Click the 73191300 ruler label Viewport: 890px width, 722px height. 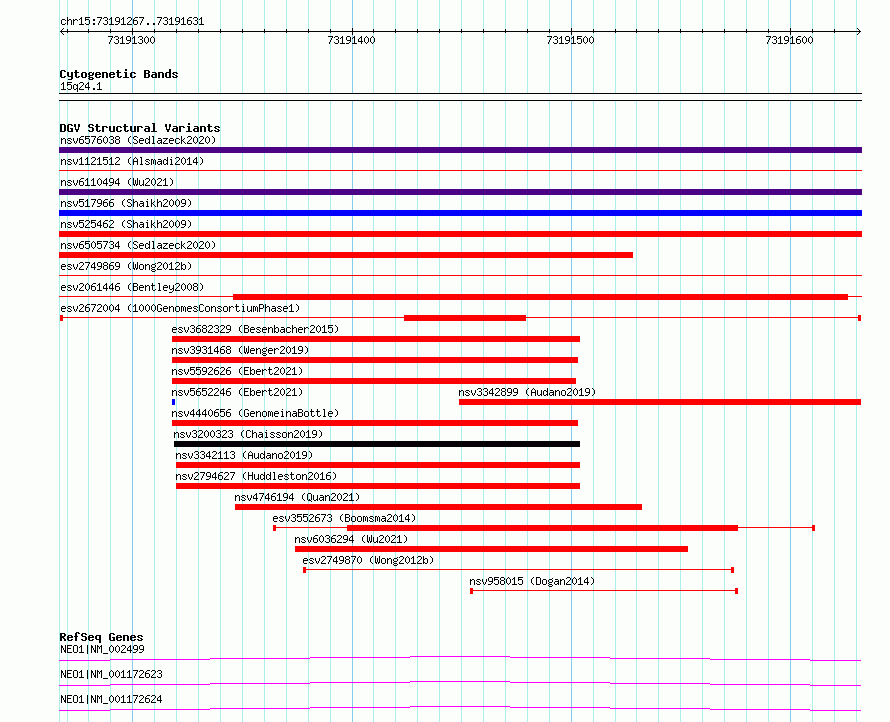[131, 40]
